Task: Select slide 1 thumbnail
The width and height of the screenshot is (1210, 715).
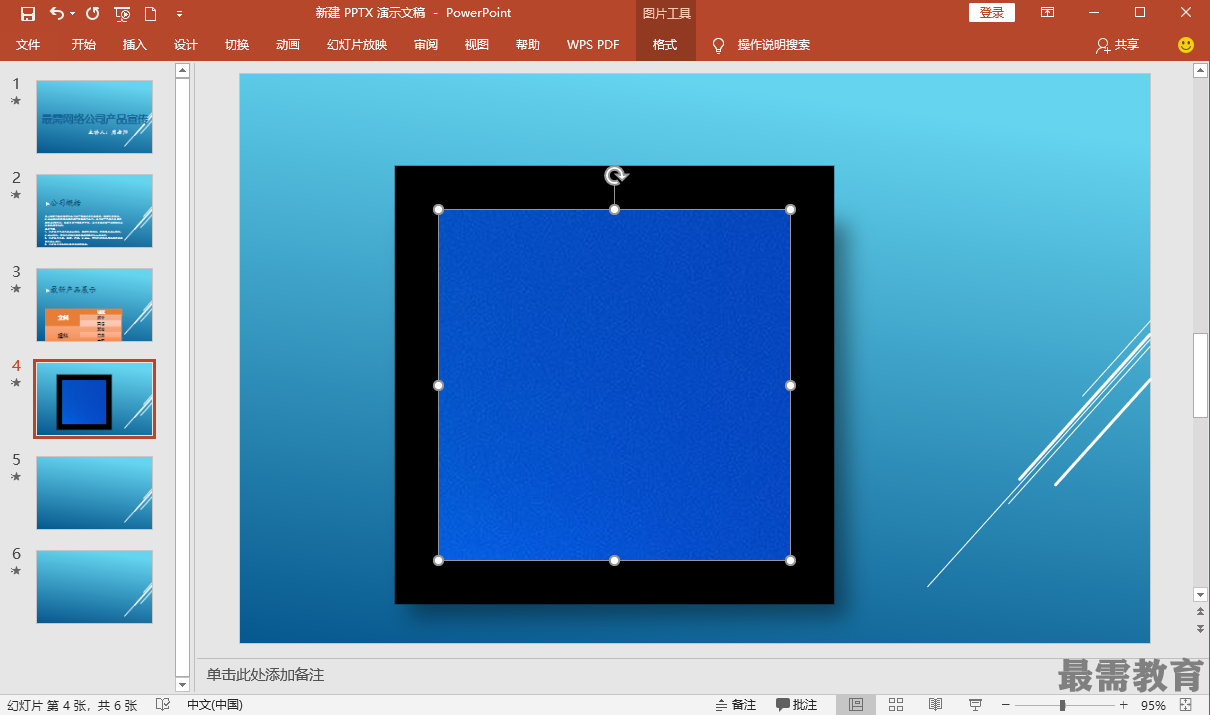Action: point(95,117)
